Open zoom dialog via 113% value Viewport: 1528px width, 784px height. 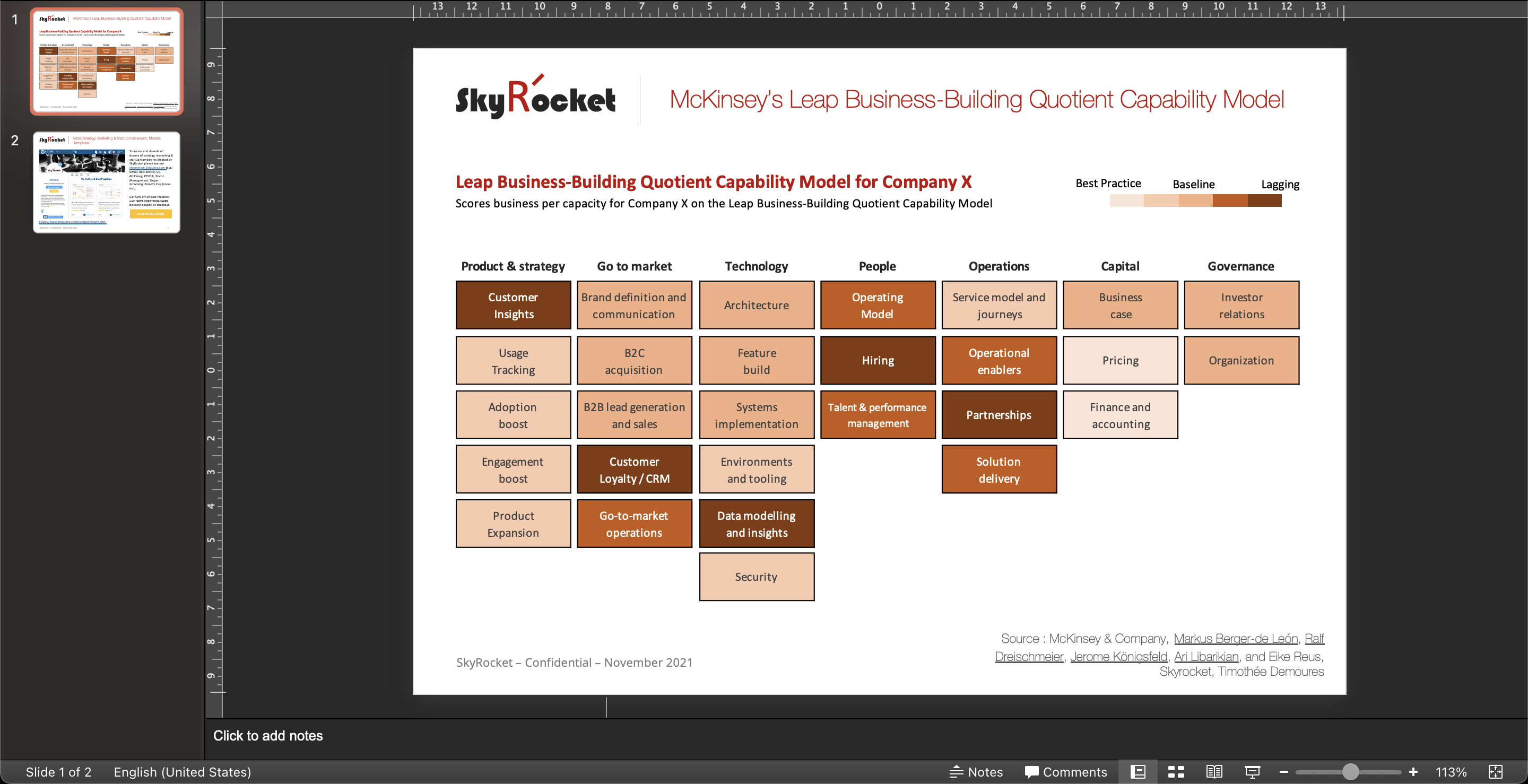point(1451,772)
